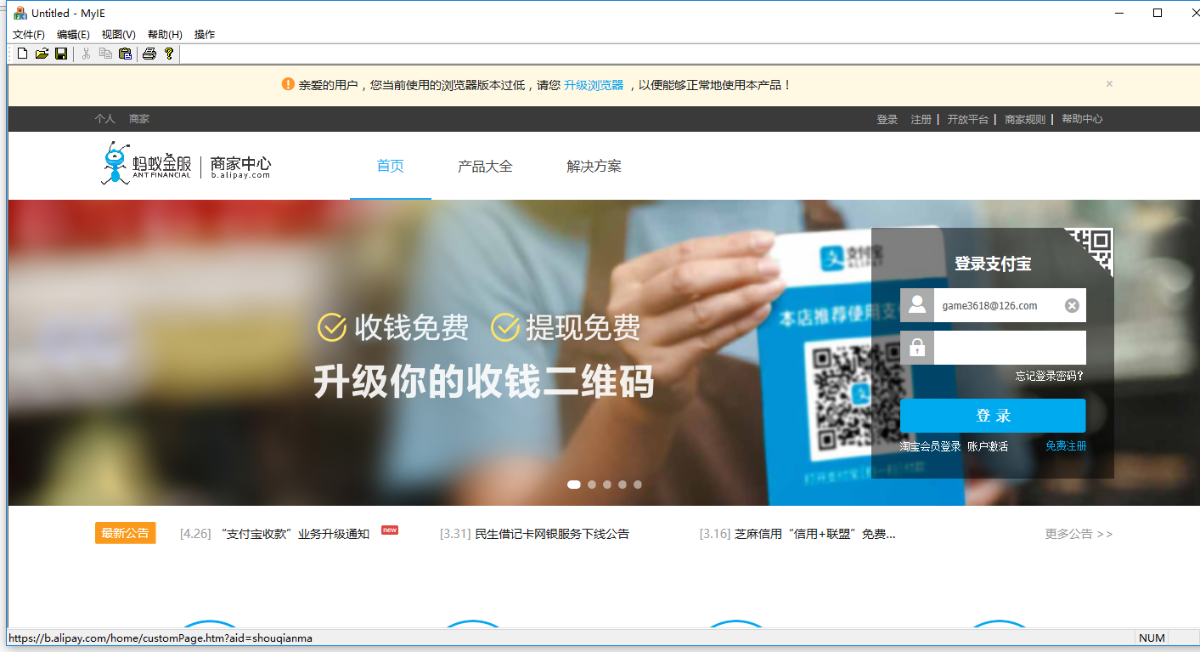The width and height of the screenshot is (1200, 652).
Task: Switch to the 产品大全 tab
Action: coord(485,166)
